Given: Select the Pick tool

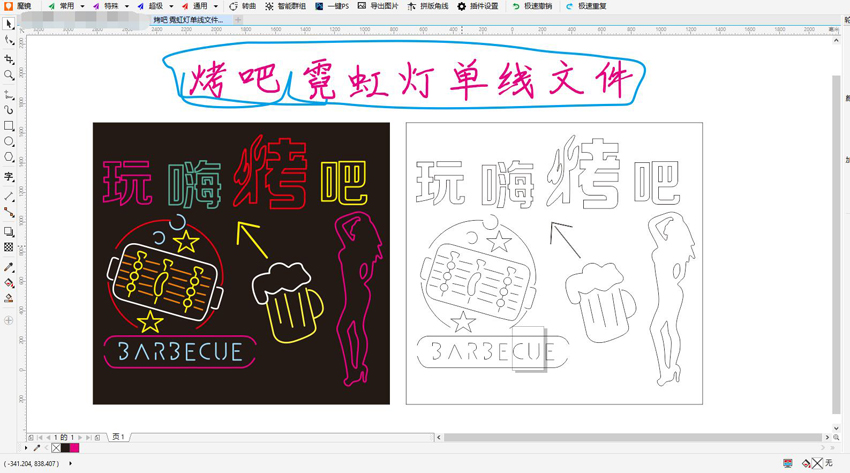Looking at the screenshot, I should click(9, 24).
